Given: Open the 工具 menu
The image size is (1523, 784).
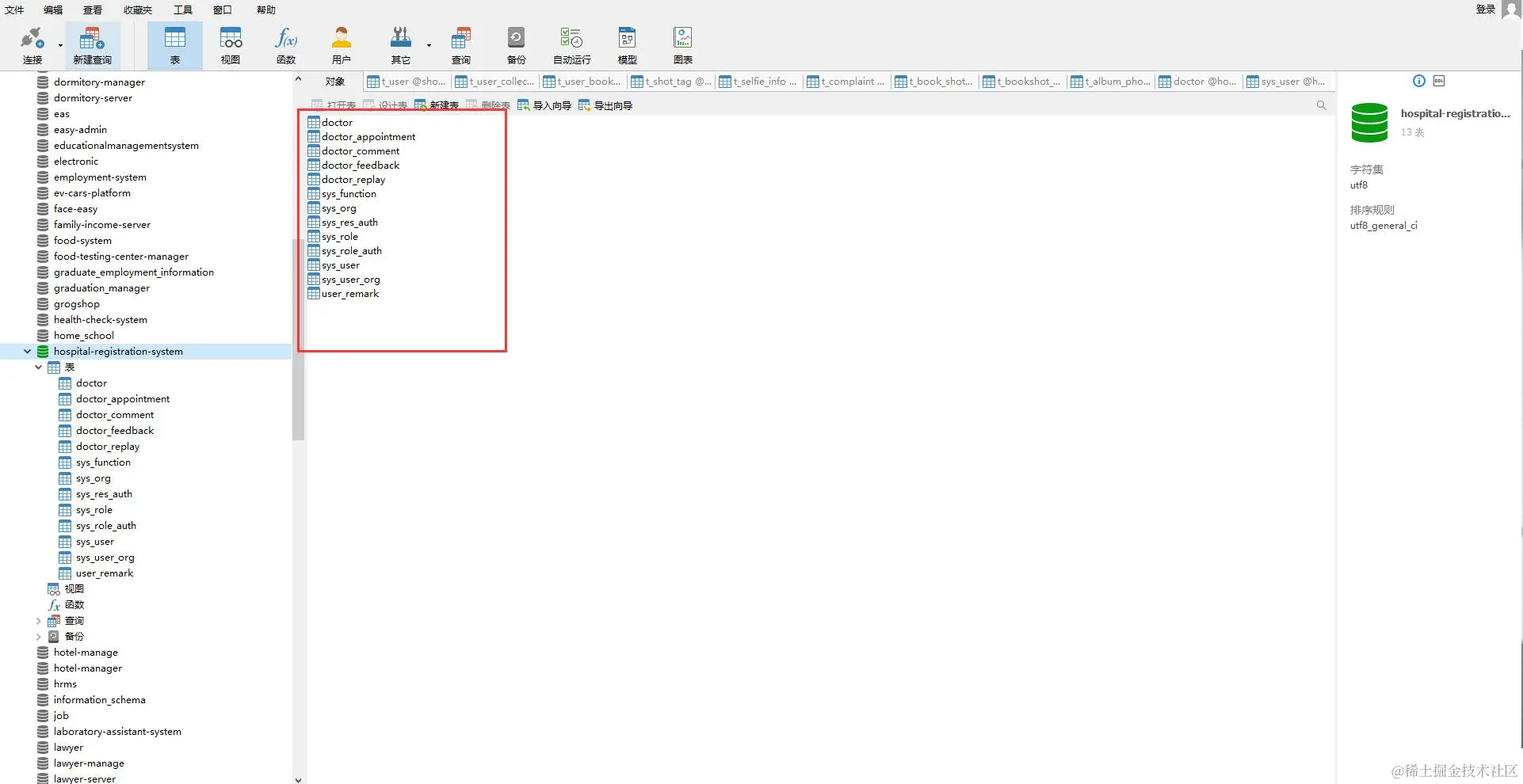Looking at the screenshot, I should [183, 10].
